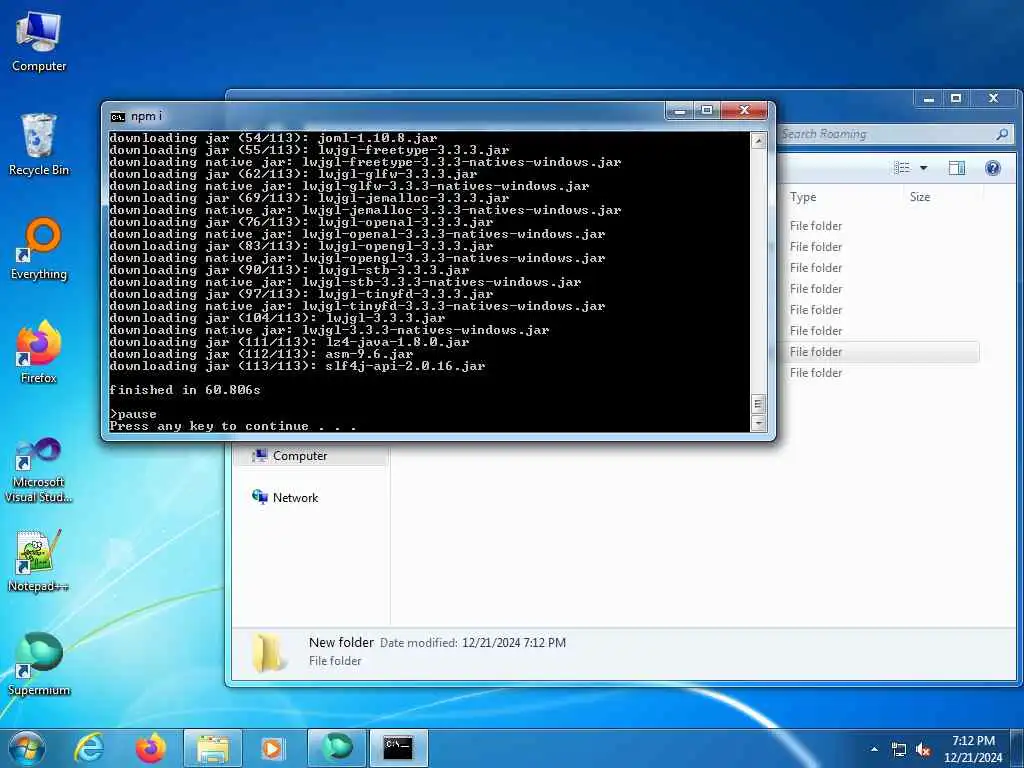Close the Explorer window
Viewport: 1024px width, 768px height.
pos(993,99)
